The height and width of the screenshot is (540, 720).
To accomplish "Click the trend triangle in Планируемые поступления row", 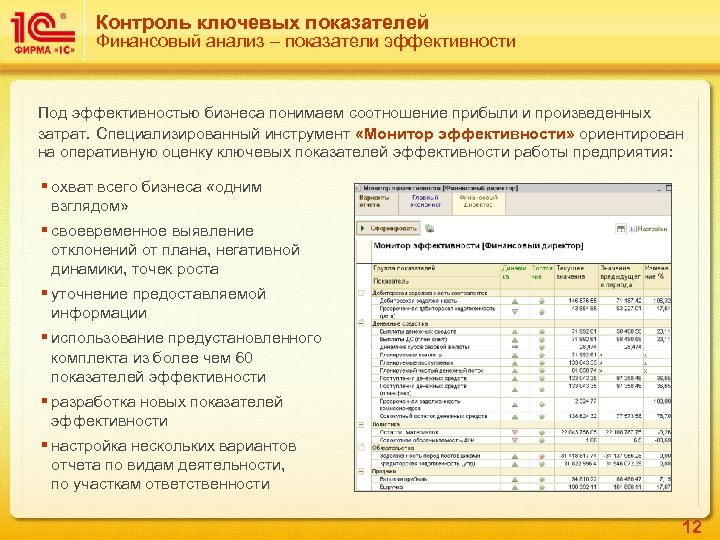I will pyautogui.click(x=515, y=363).
